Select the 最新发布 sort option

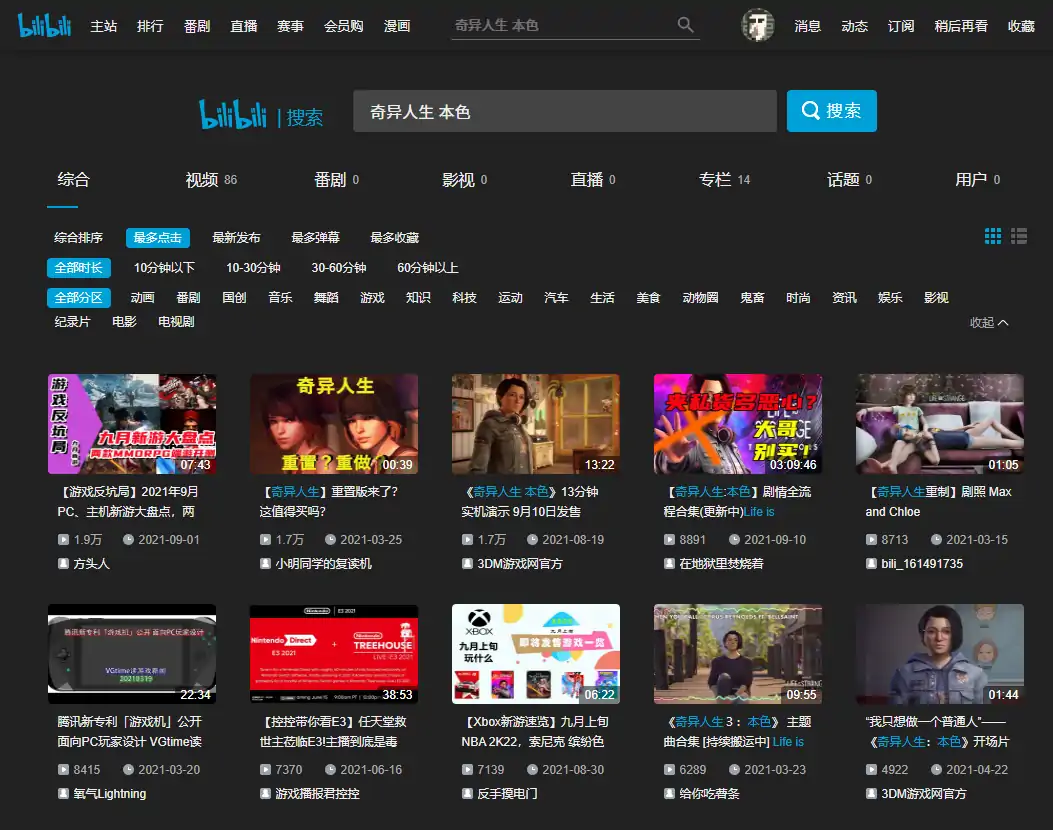(236, 238)
